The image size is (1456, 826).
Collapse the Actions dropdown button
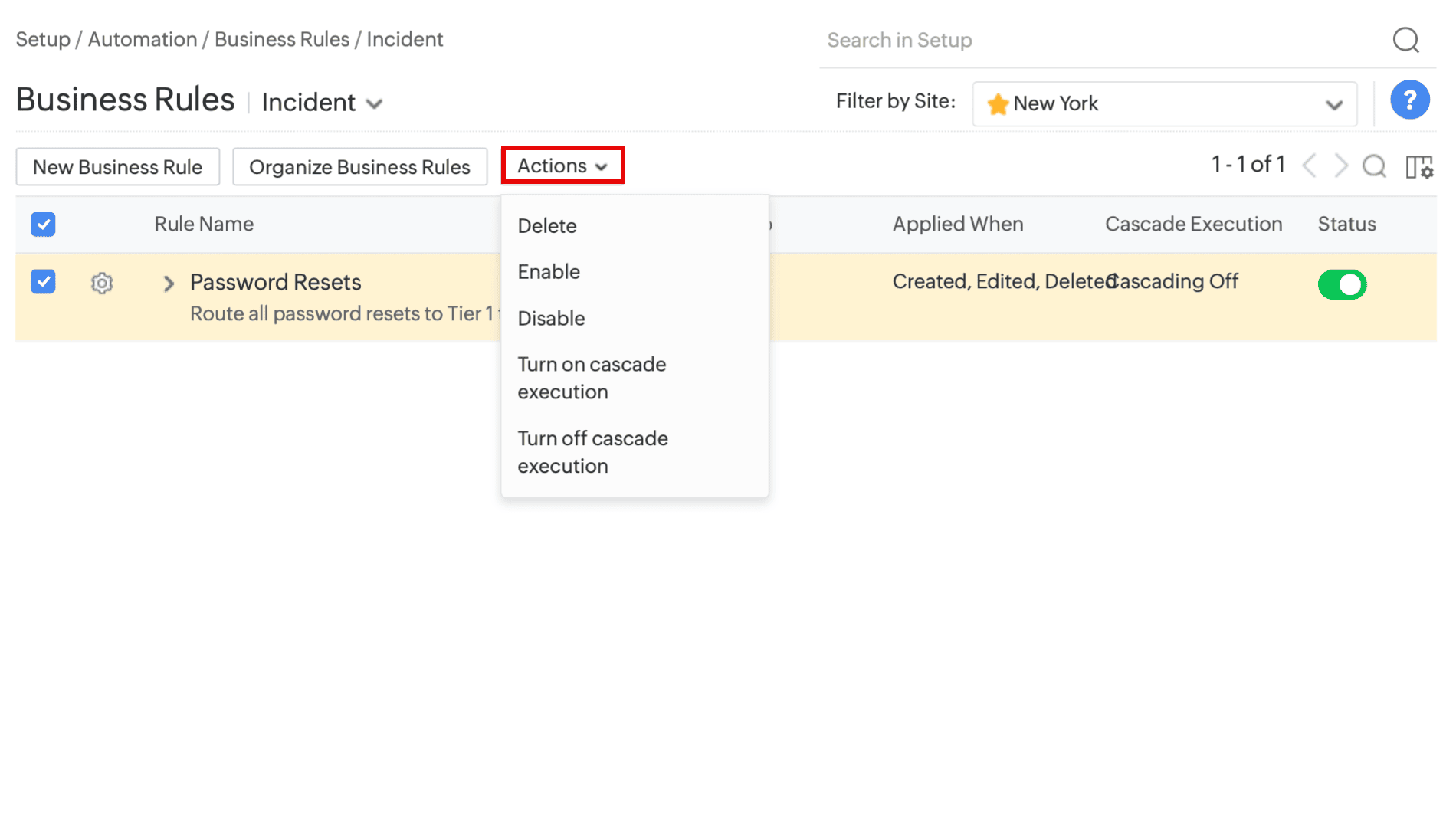click(x=562, y=166)
